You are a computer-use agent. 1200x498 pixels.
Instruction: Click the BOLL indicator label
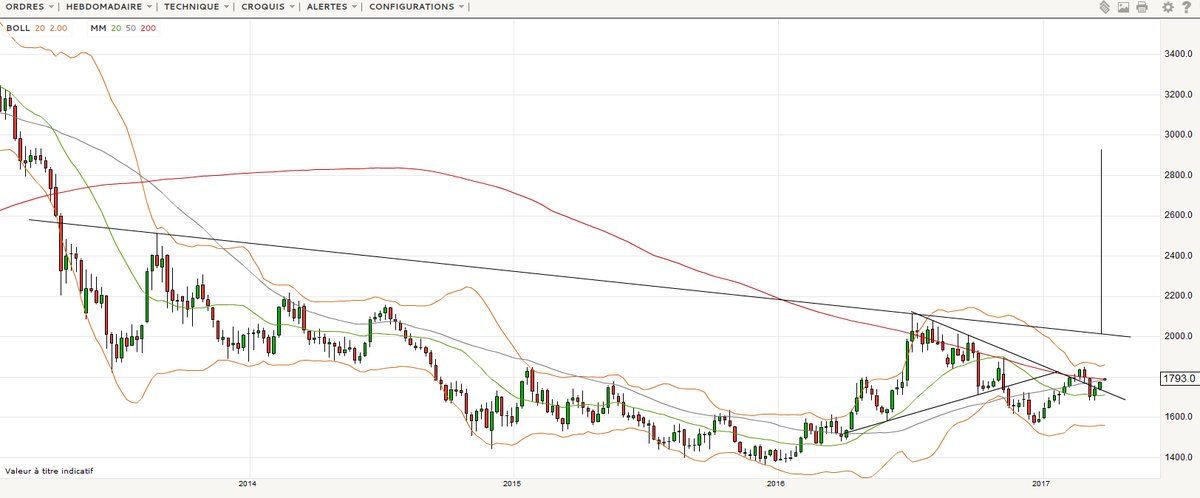[17, 28]
